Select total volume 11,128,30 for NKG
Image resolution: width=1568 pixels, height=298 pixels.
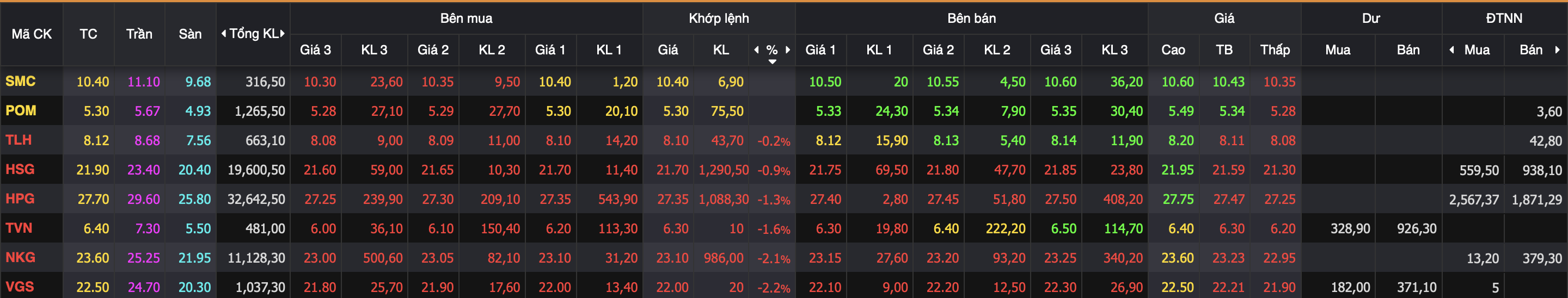(256, 258)
